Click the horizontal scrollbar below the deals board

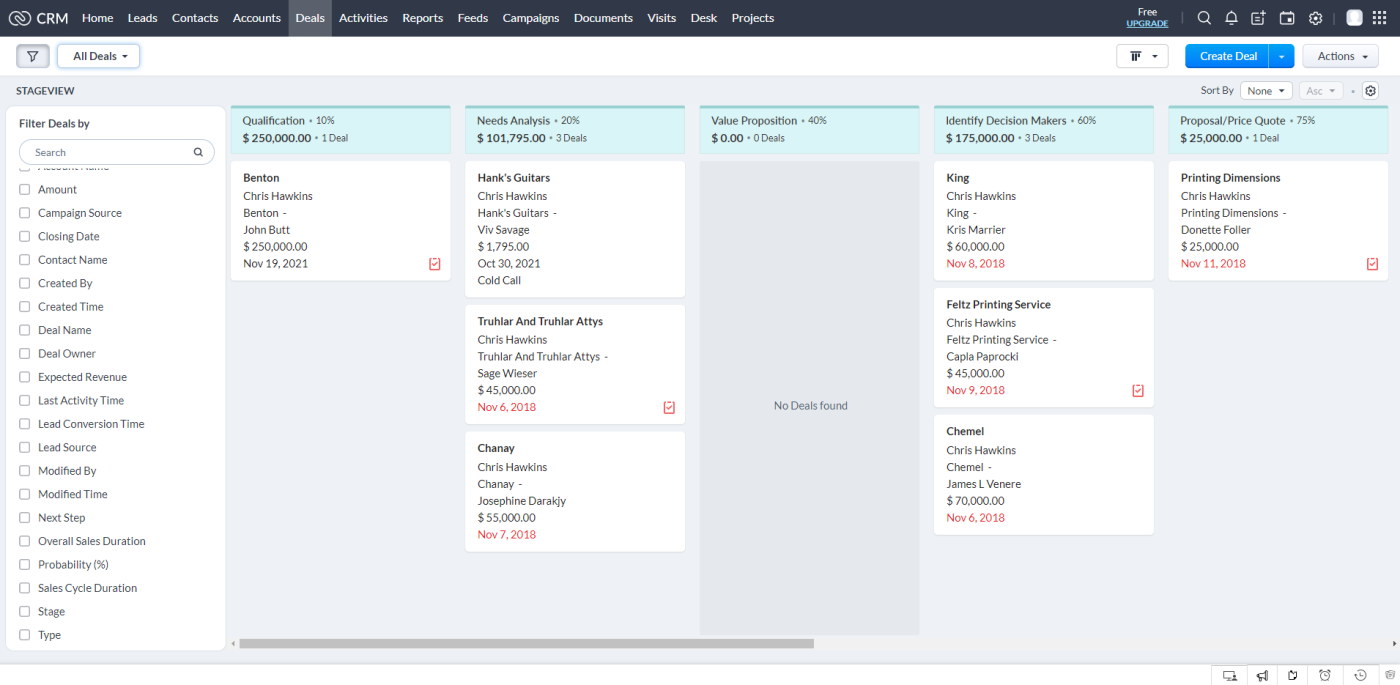point(526,644)
